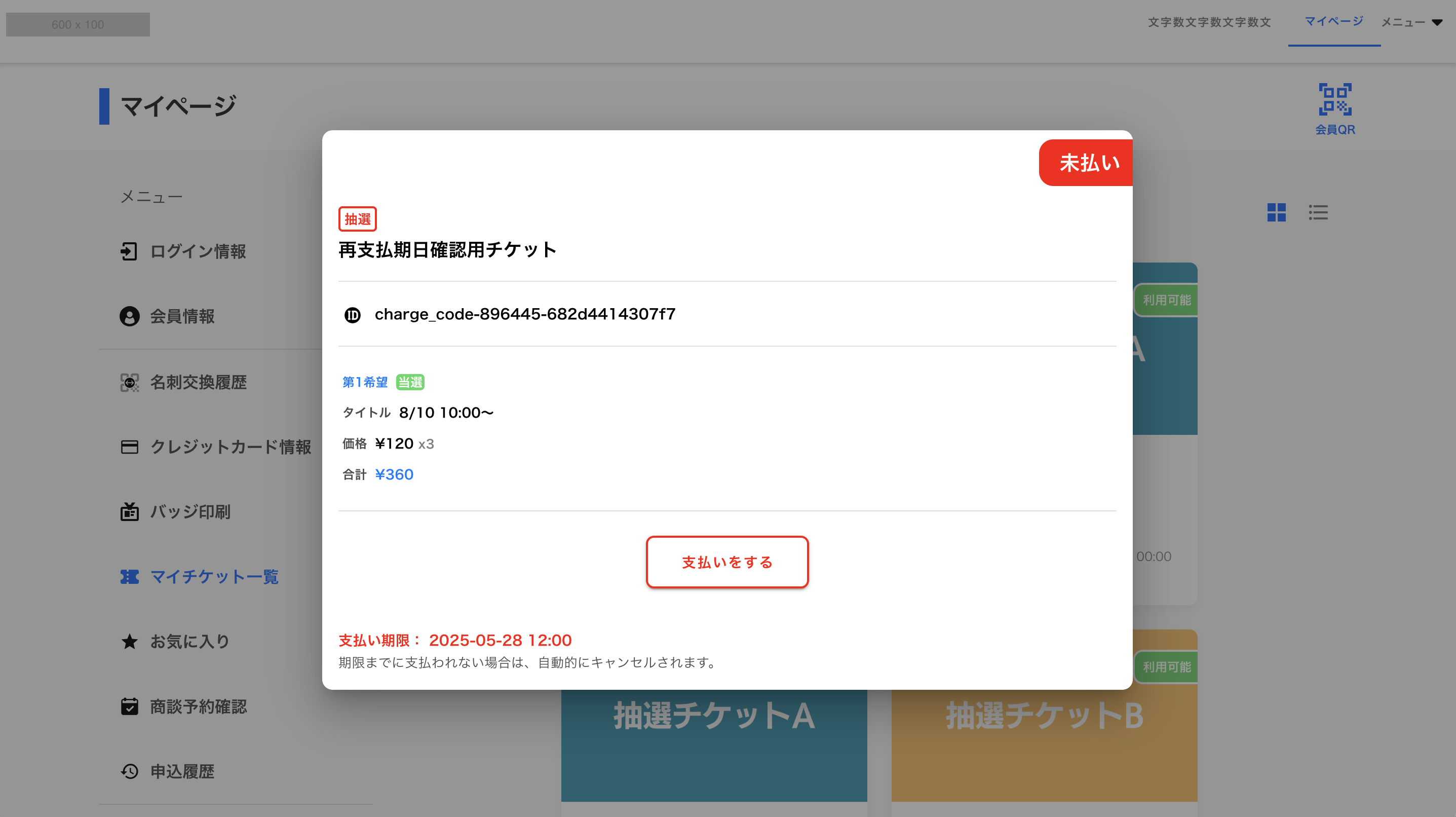Screen dimensions: 1456x817
Task: Select マイチケット一覧 in the sidebar
Action: pos(214,577)
